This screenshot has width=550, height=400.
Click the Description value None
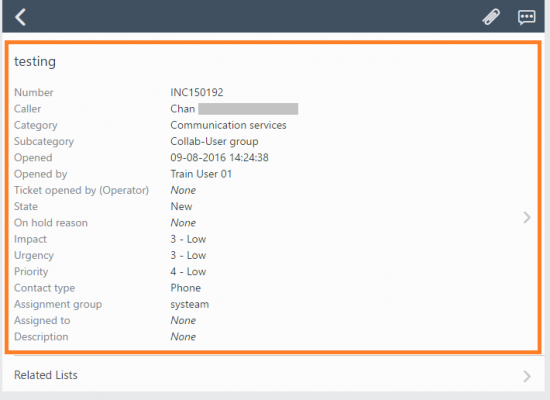pyautogui.click(x=183, y=337)
